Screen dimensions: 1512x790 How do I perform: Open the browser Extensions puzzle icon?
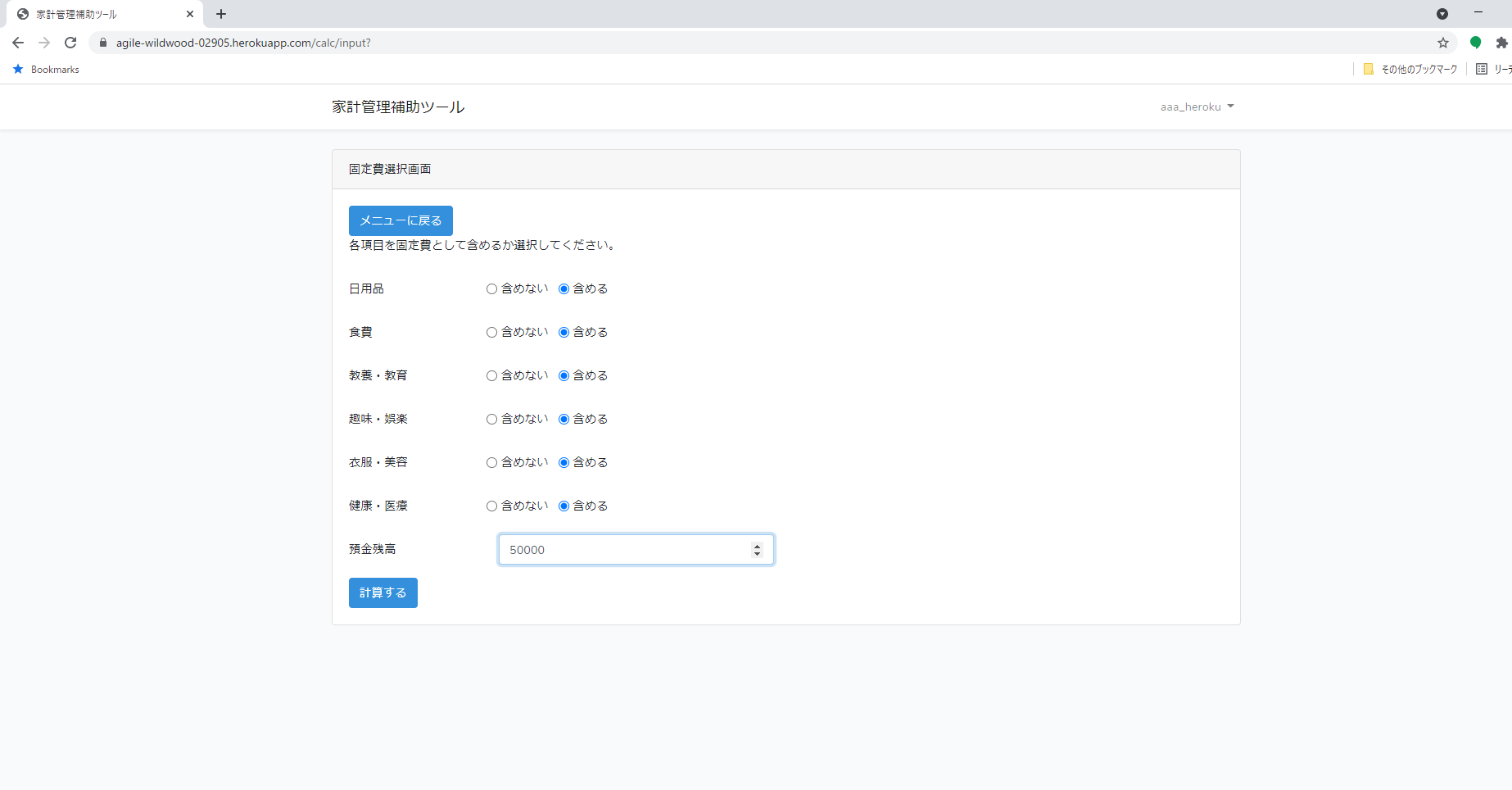coord(1501,42)
